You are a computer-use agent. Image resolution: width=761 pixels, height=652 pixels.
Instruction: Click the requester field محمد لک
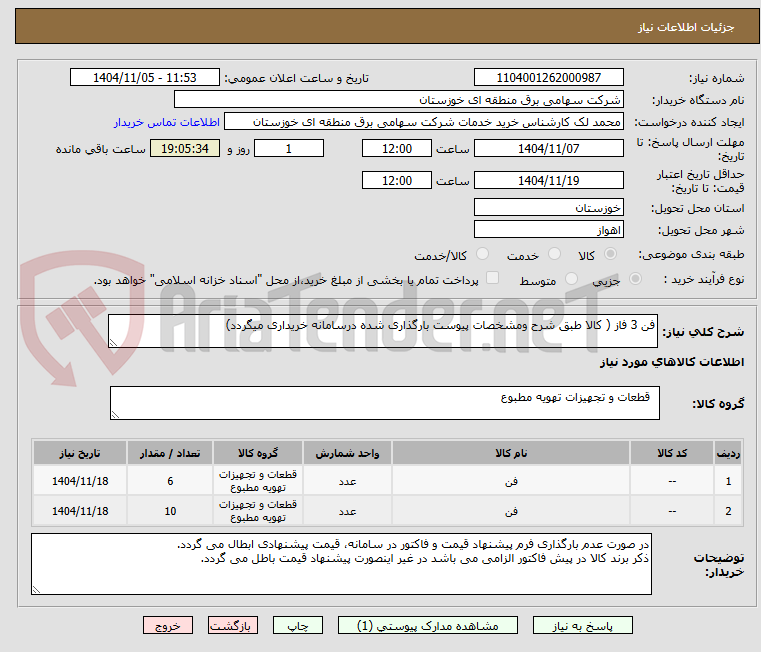click(x=424, y=121)
